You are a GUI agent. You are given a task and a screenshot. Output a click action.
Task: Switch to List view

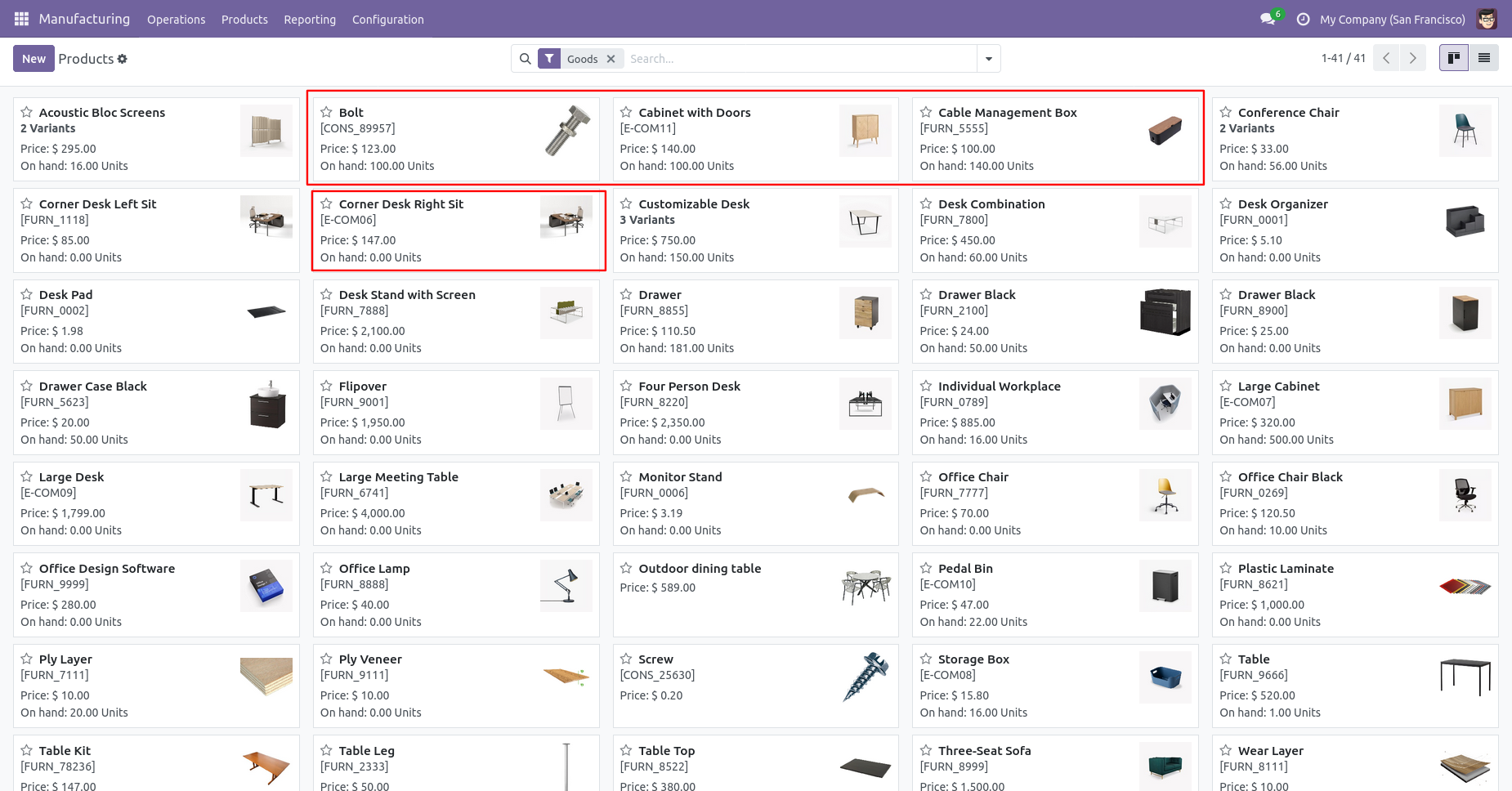[x=1484, y=58]
